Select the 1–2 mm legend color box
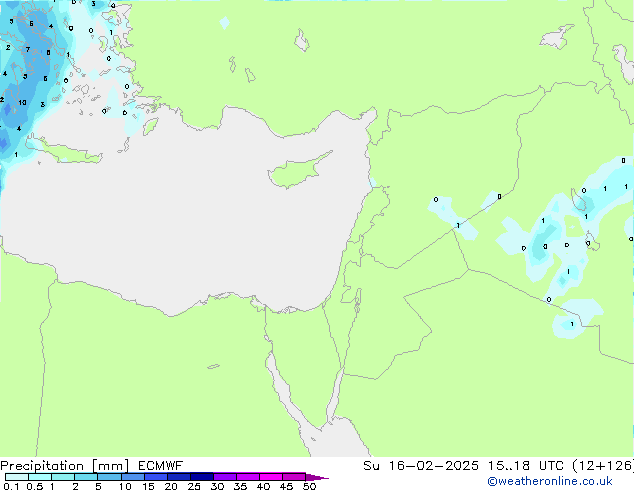The image size is (634, 490). point(63,477)
